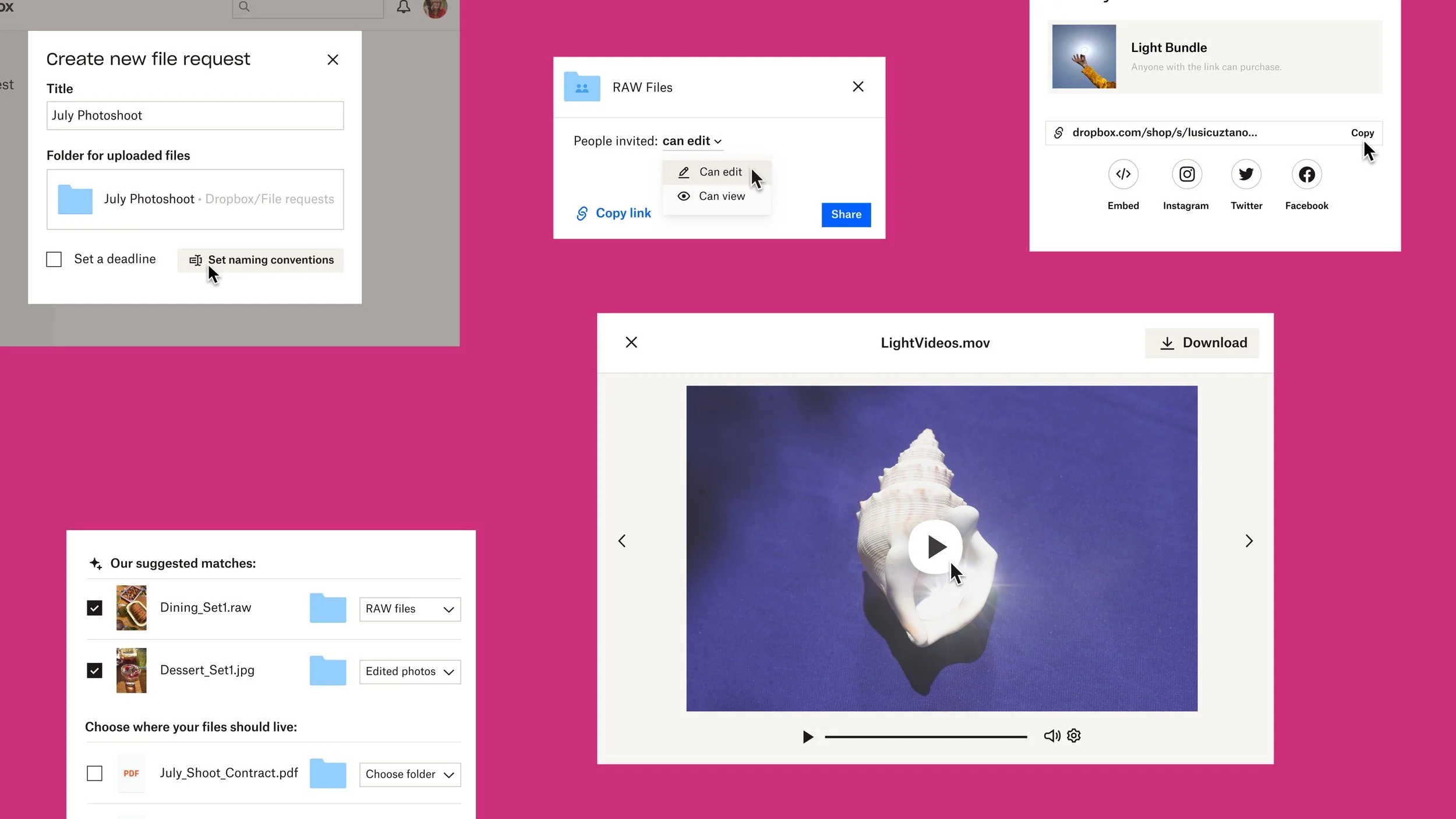
Task: Post the Light Bundle link to Facebook
Action: tap(1306, 174)
